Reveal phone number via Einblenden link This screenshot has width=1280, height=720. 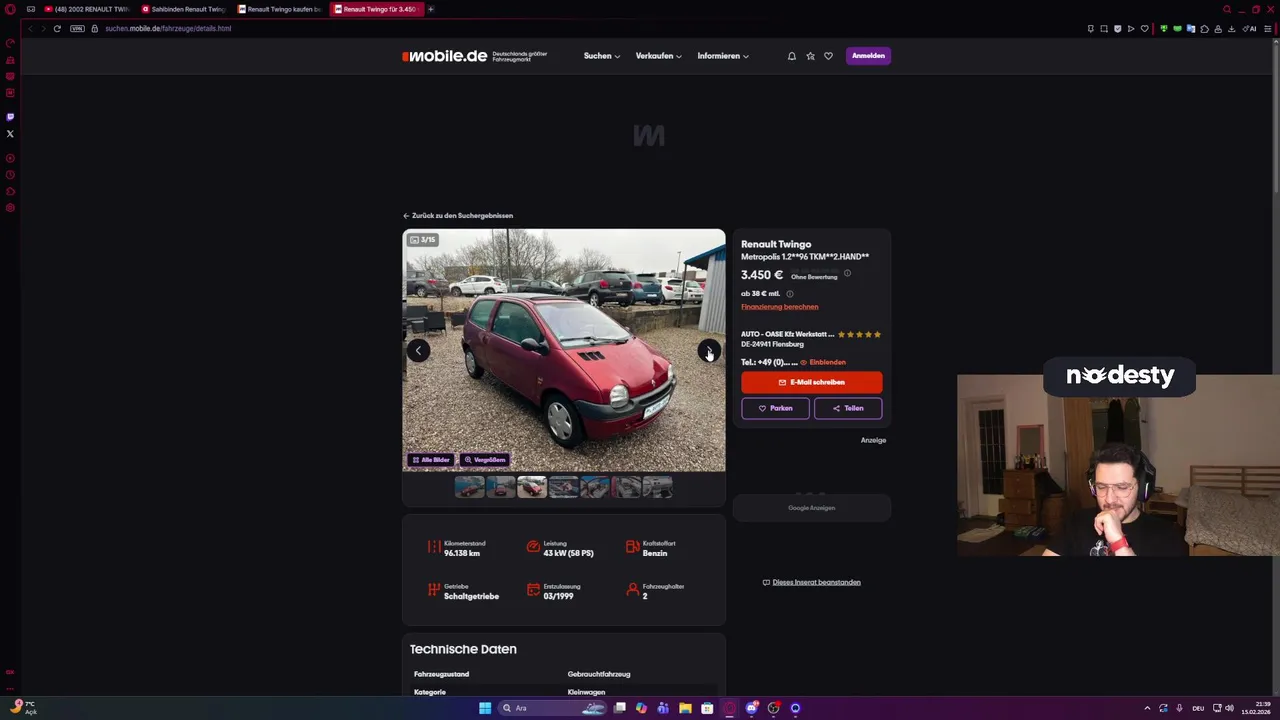click(823, 362)
